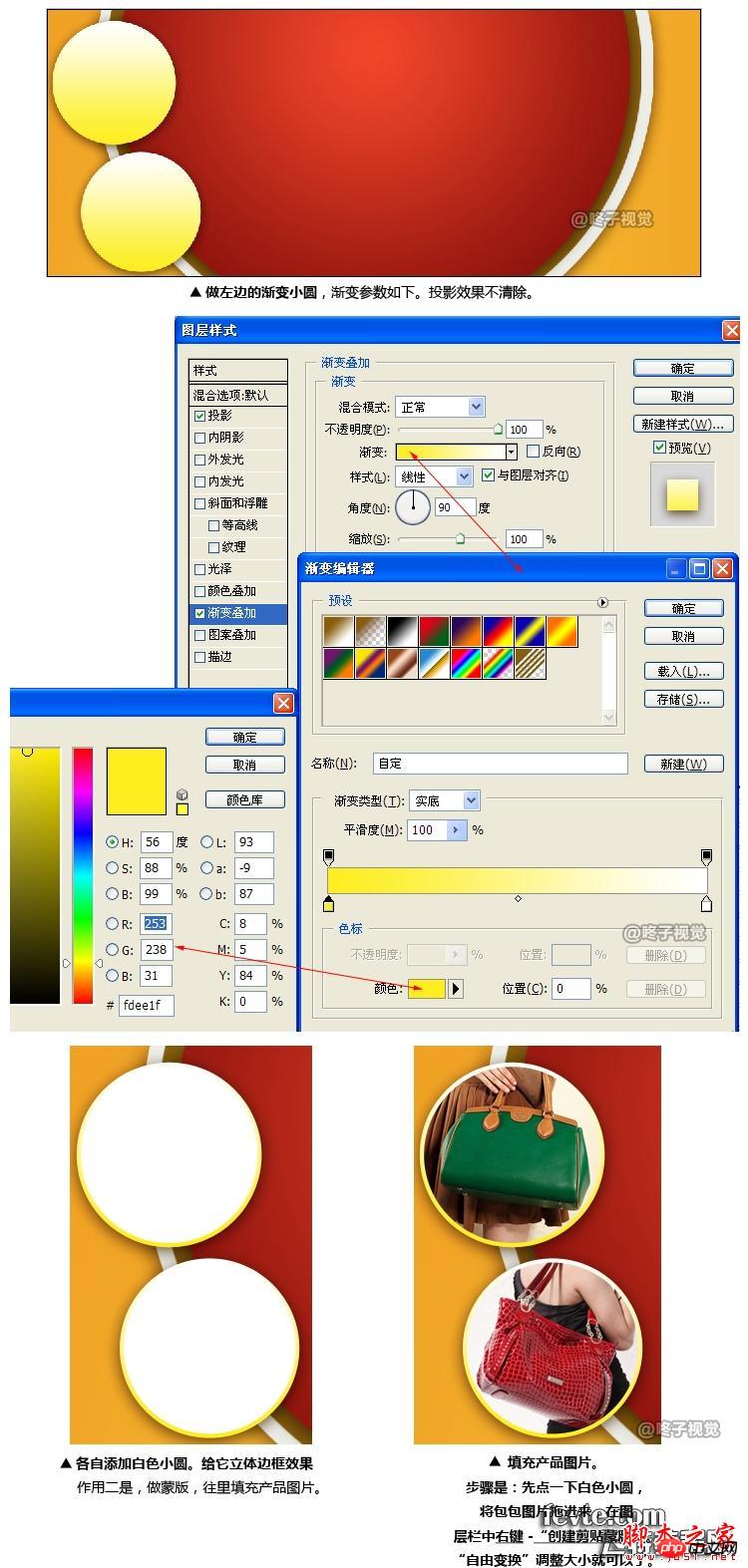Click 新建(W) in the Gradient Editor

pyautogui.click(x=683, y=764)
